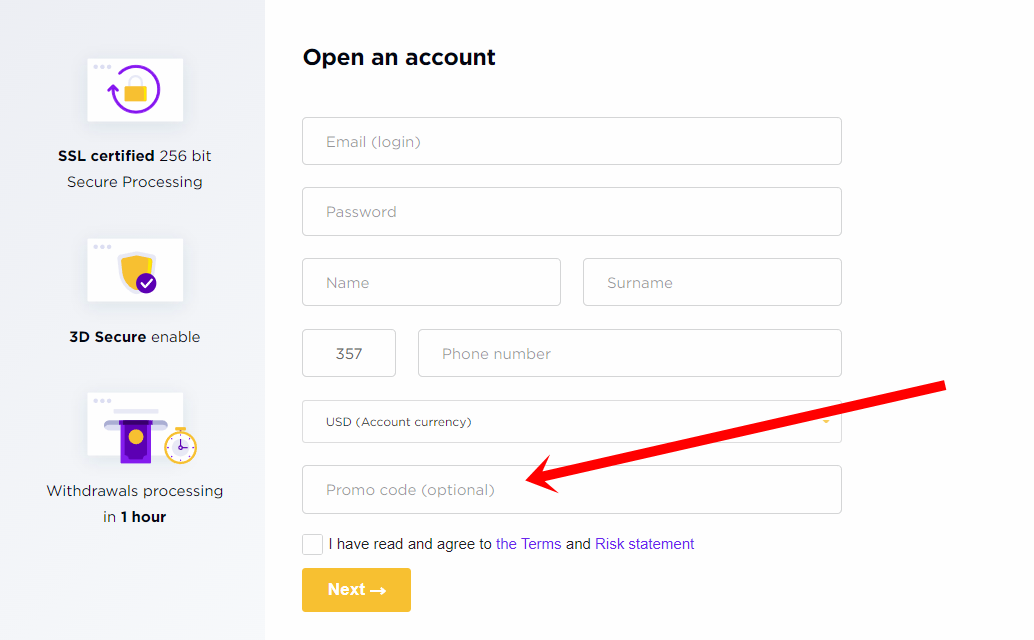Focus the Email login field
Screen dimensions: 1034x640
[x=571, y=141]
